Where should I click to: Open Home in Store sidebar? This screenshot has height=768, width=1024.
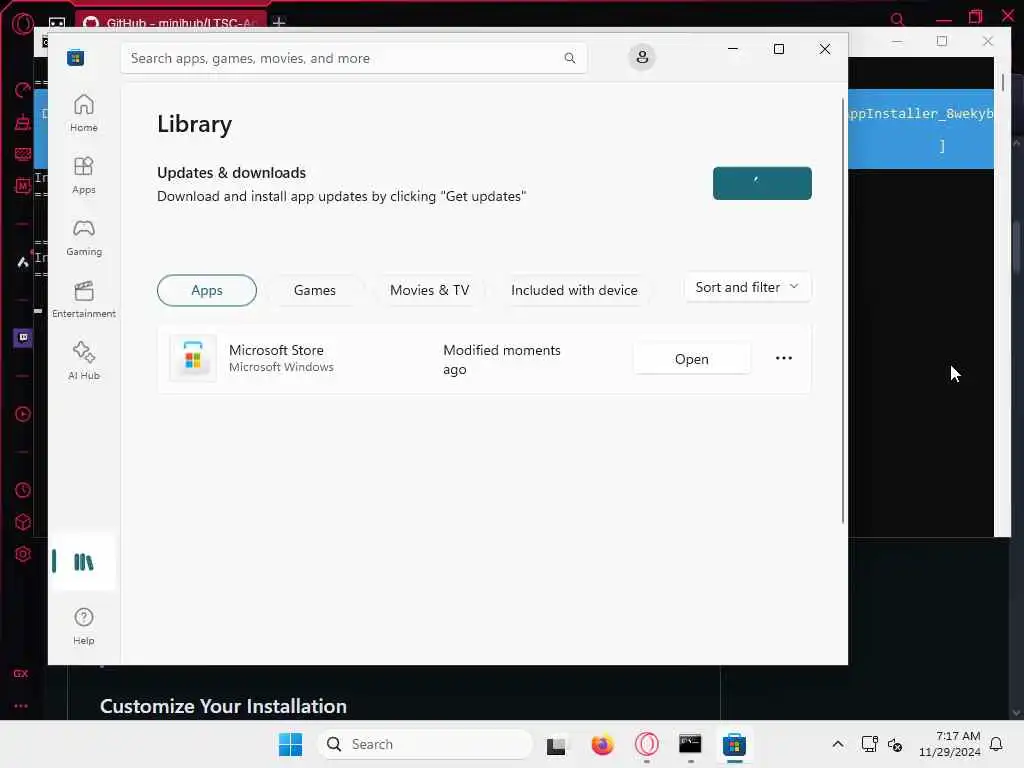(84, 113)
